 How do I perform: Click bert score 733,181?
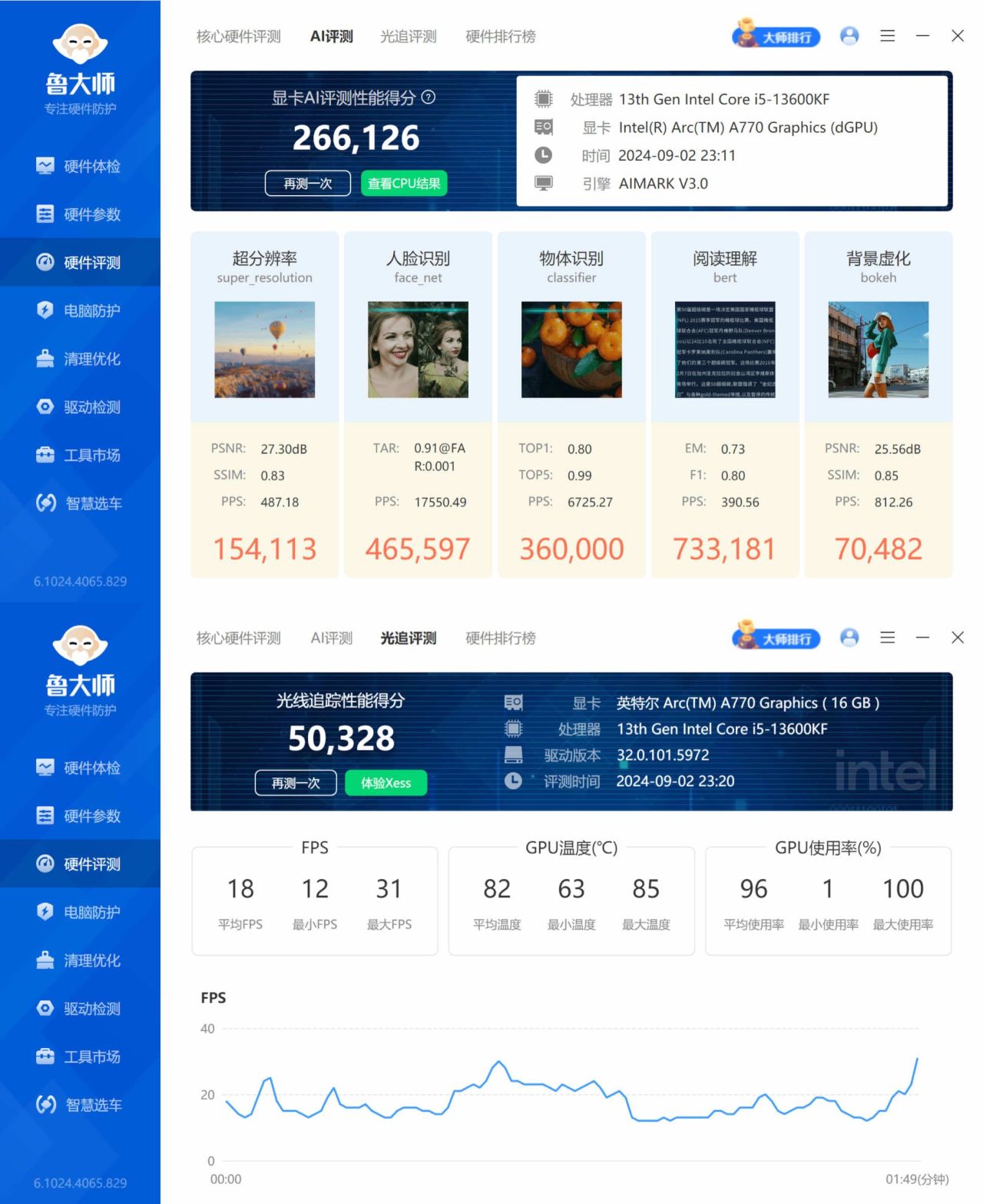point(725,549)
